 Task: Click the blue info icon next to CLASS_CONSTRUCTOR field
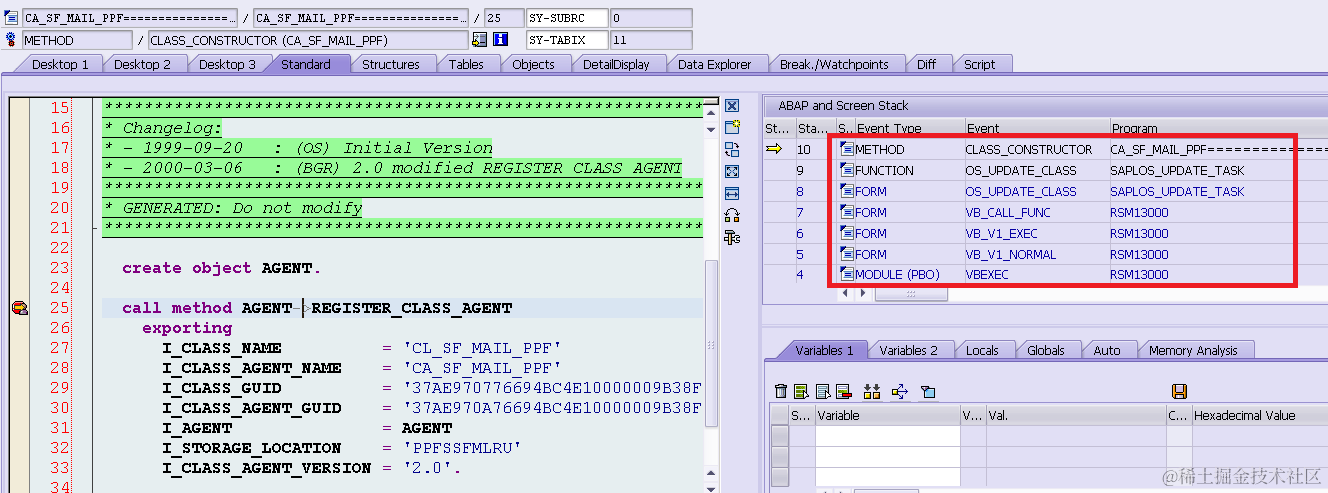point(501,40)
